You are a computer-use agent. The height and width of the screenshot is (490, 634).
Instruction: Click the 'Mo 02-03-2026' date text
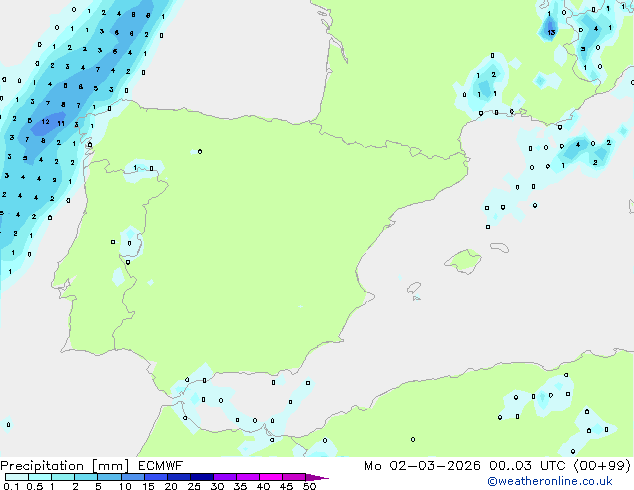(x=422, y=466)
